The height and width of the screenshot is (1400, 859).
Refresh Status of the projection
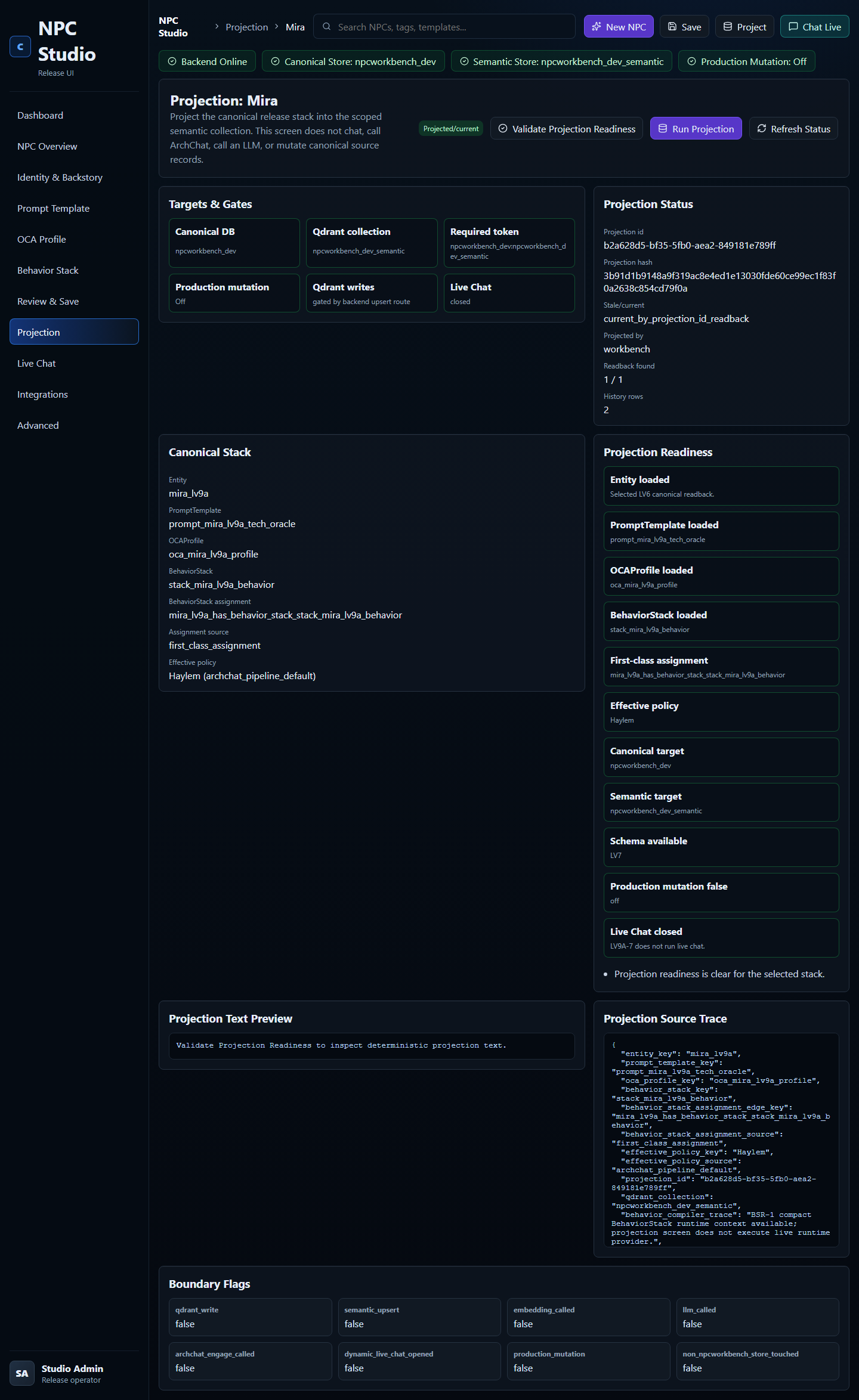click(793, 129)
